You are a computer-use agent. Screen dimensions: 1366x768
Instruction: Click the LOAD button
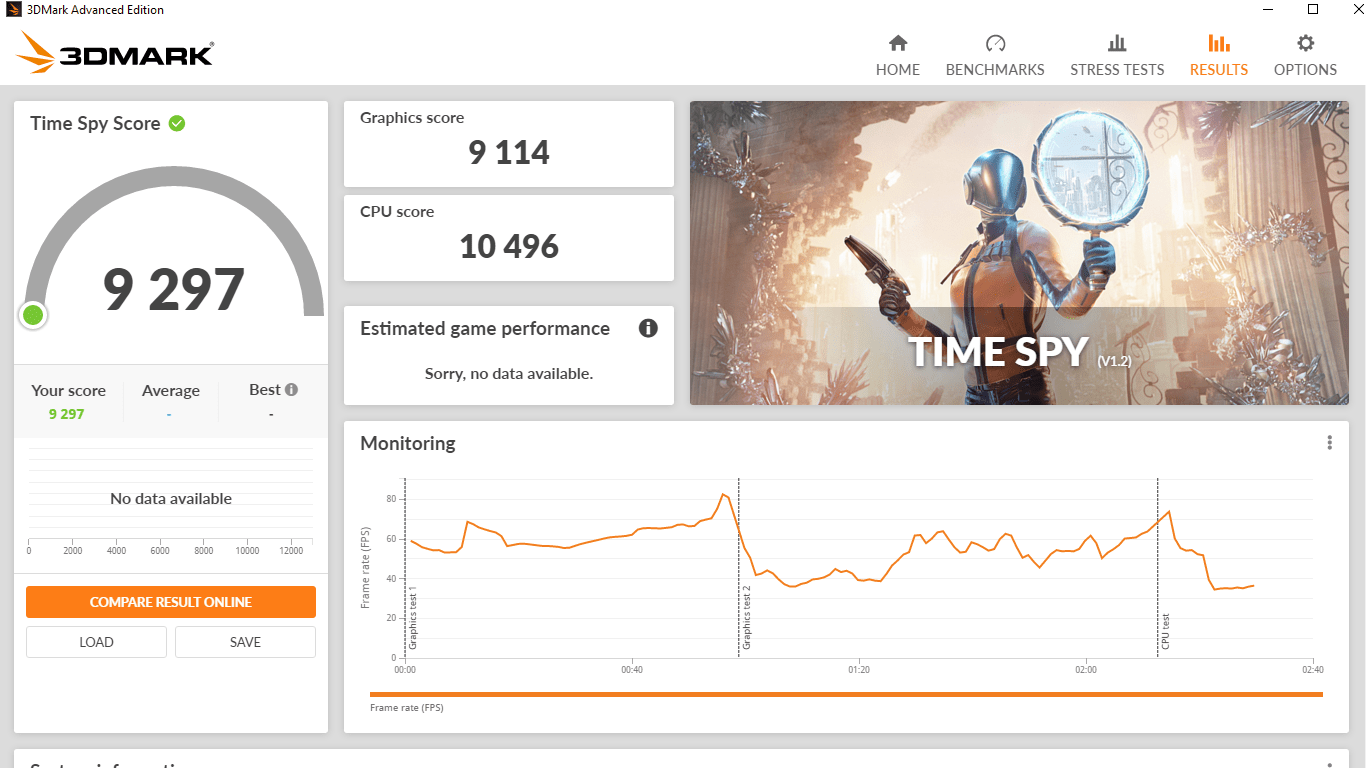(96, 642)
